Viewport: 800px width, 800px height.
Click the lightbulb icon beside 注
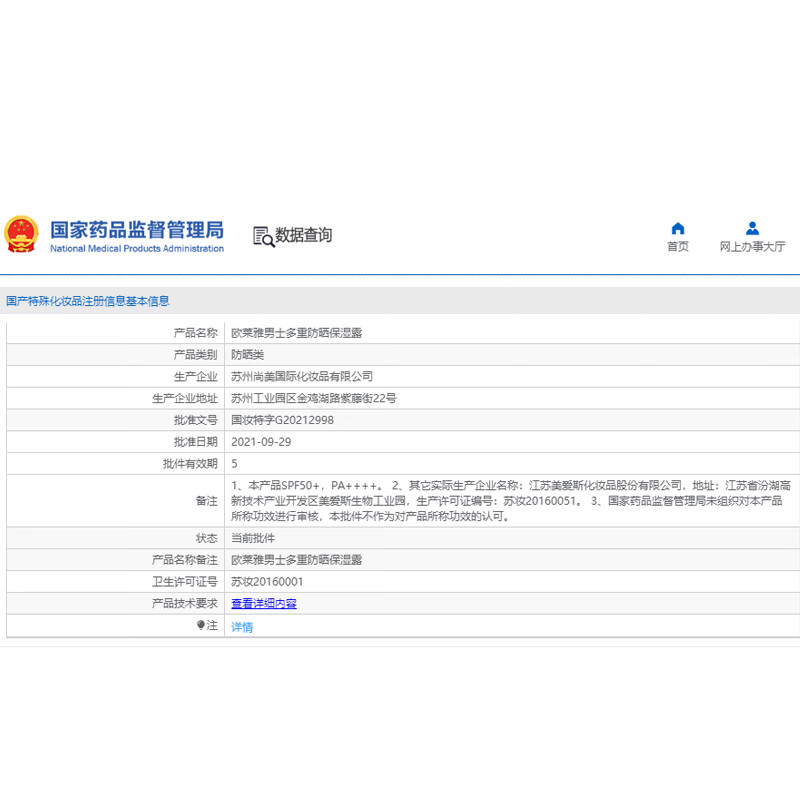tap(201, 625)
